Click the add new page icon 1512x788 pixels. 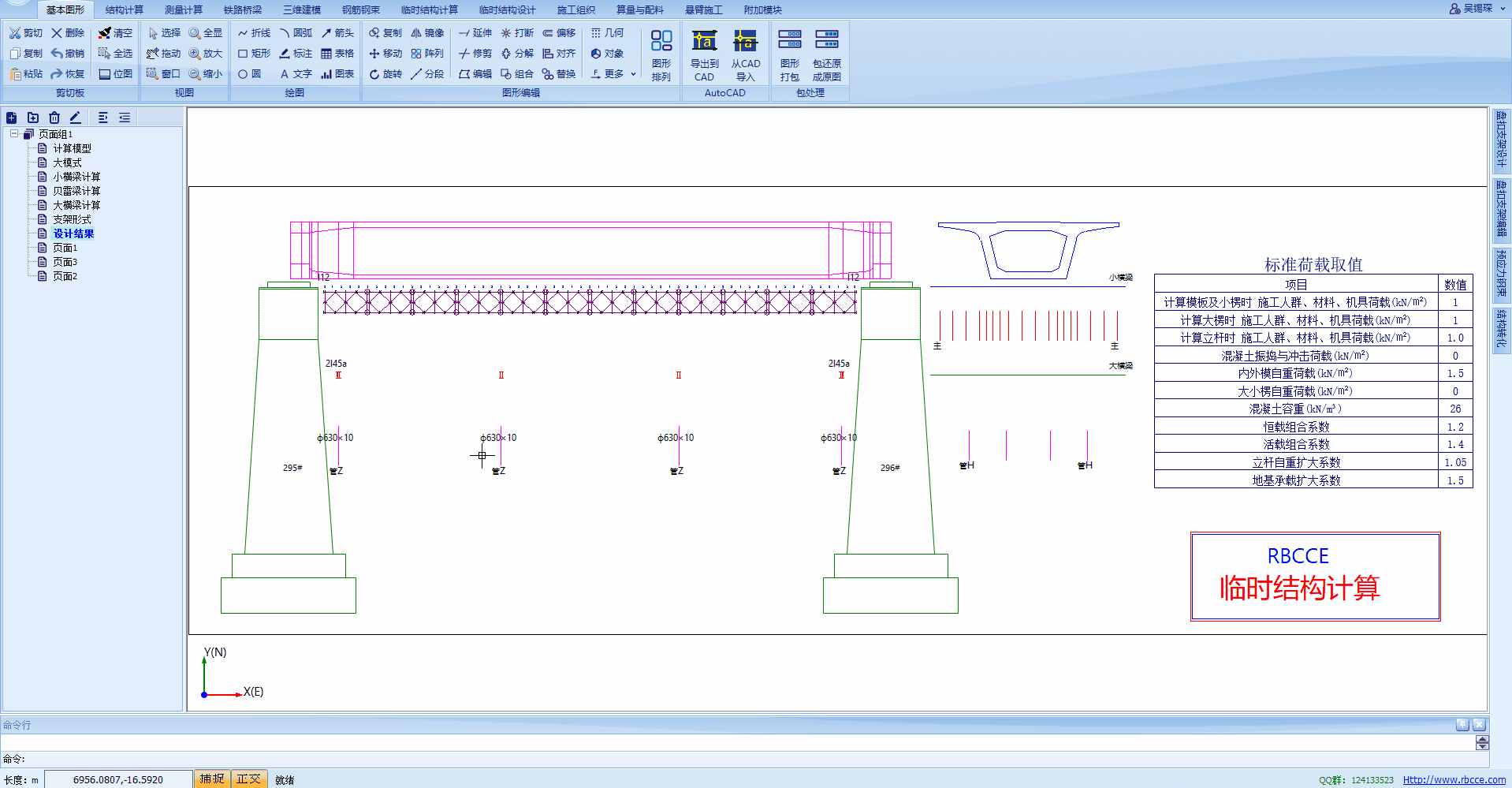11,118
